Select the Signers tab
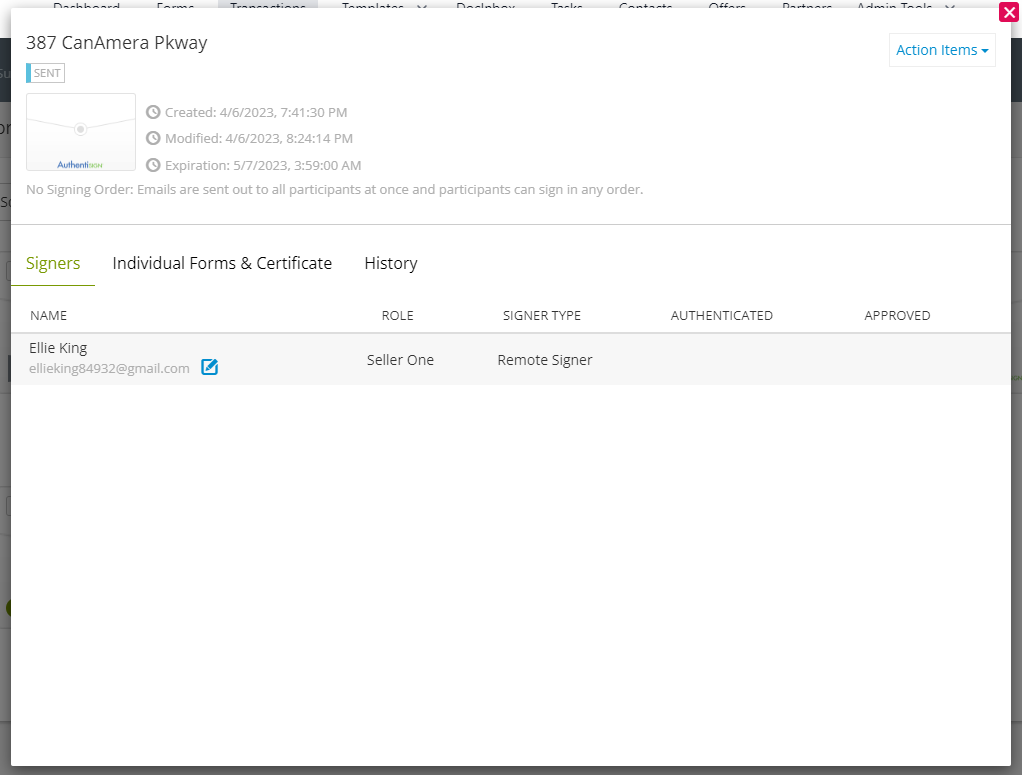The width and height of the screenshot is (1022, 775). pos(52,263)
